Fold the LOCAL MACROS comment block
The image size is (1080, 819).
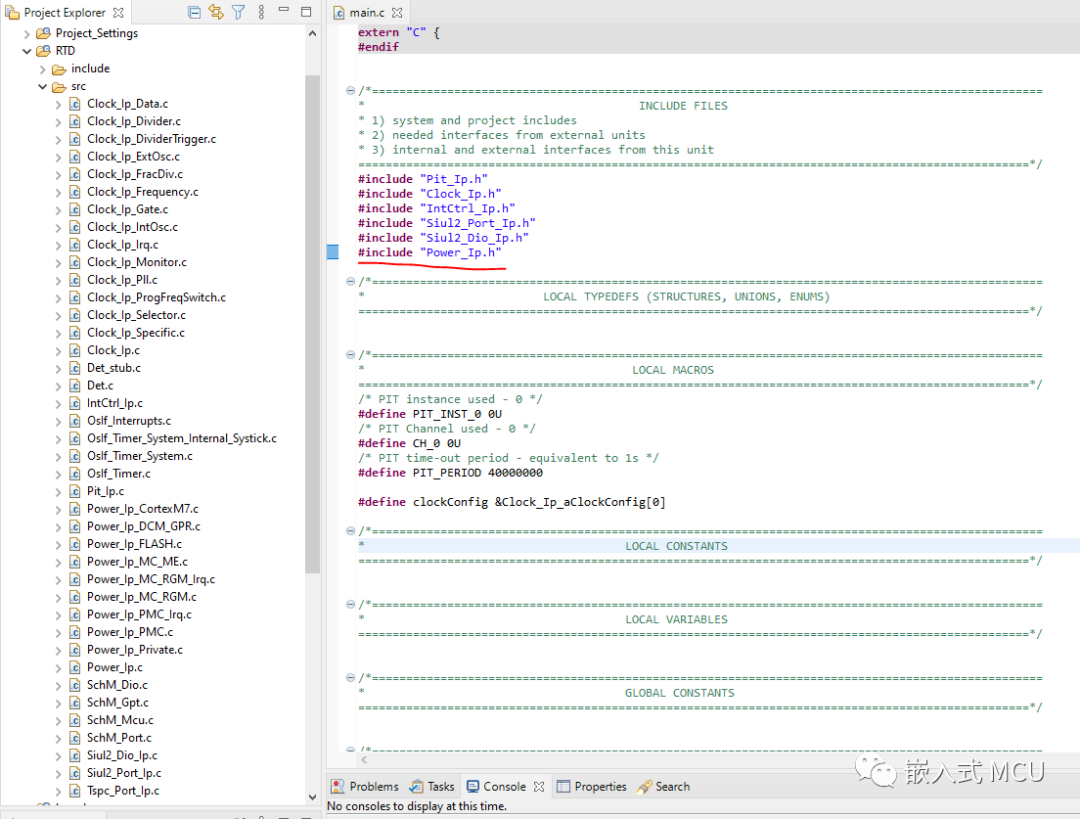350,355
